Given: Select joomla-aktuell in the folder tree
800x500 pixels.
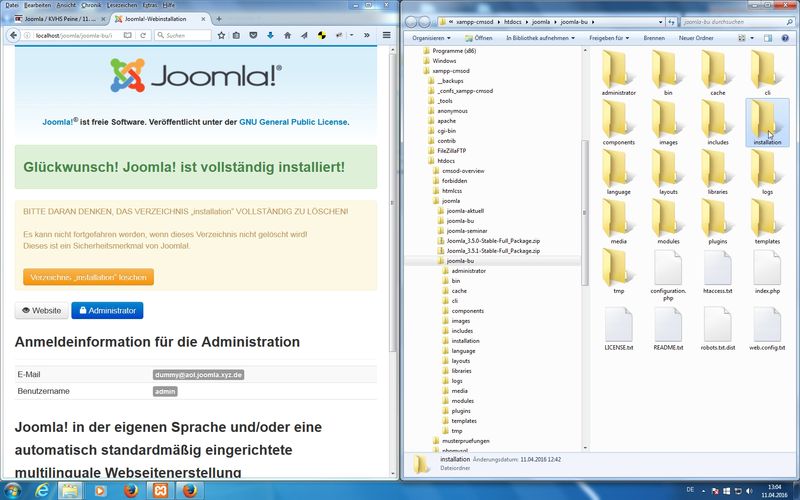Looking at the screenshot, I should pyautogui.click(x=465, y=211).
